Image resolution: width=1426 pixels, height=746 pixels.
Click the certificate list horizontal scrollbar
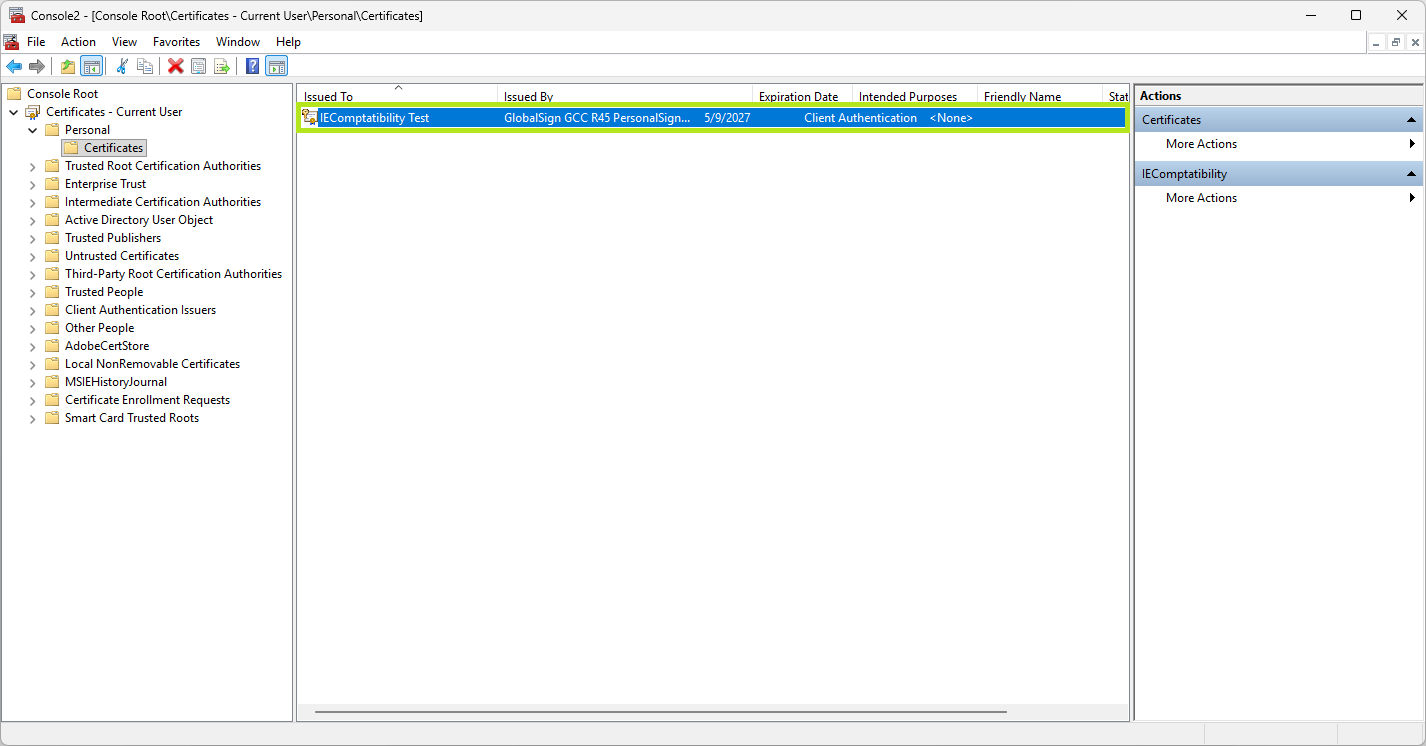(x=660, y=712)
